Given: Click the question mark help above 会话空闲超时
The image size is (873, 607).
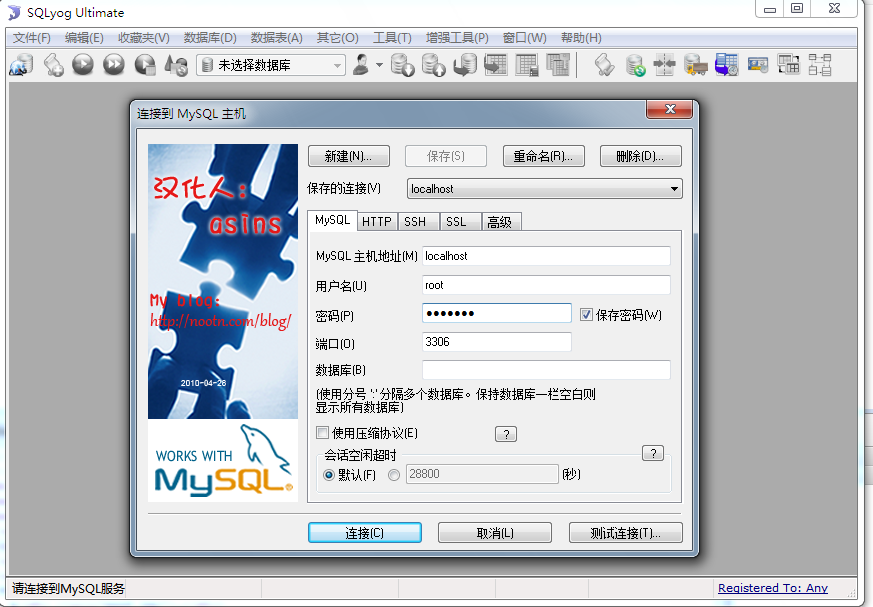Looking at the screenshot, I should pos(652,453).
